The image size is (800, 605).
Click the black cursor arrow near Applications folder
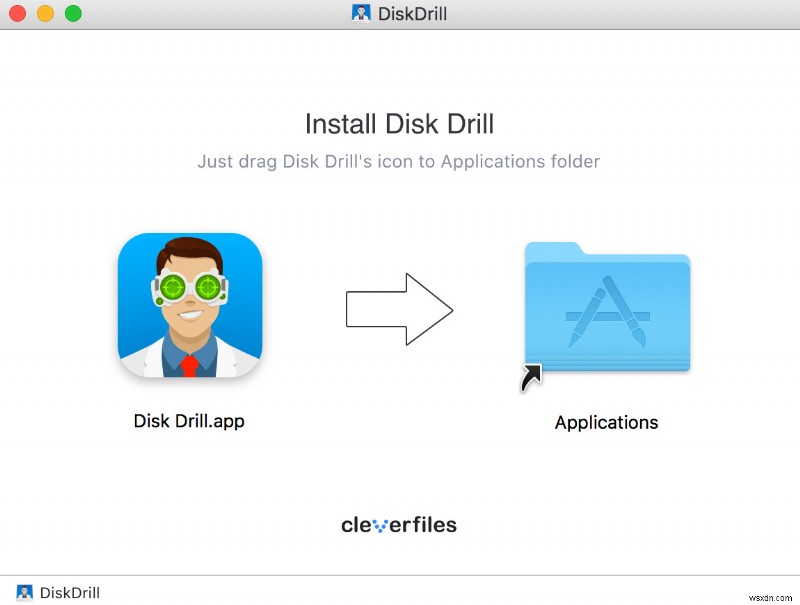pyautogui.click(x=529, y=378)
